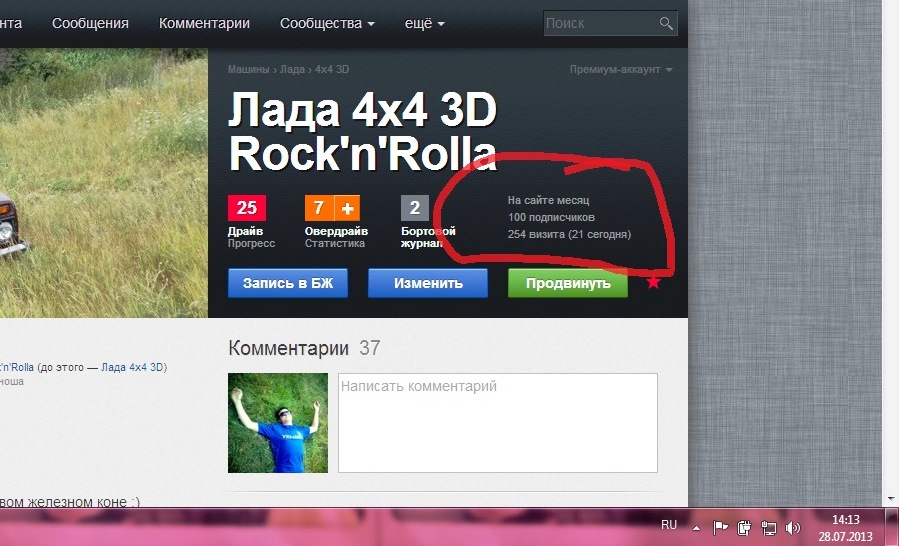This screenshot has width=899, height=546.
Task: Click the power plug tray icon
Action: pyautogui.click(x=744, y=527)
